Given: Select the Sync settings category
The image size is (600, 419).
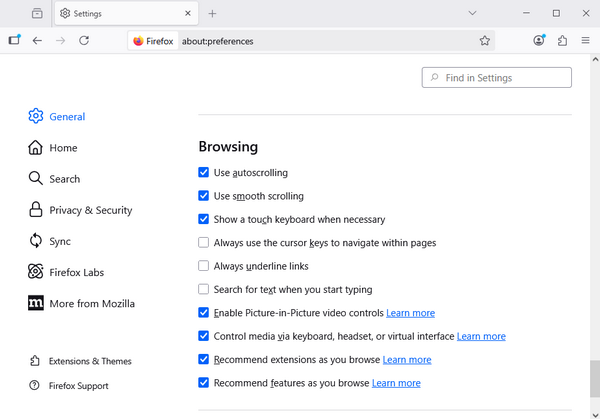Looking at the screenshot, I should (60, 241).
